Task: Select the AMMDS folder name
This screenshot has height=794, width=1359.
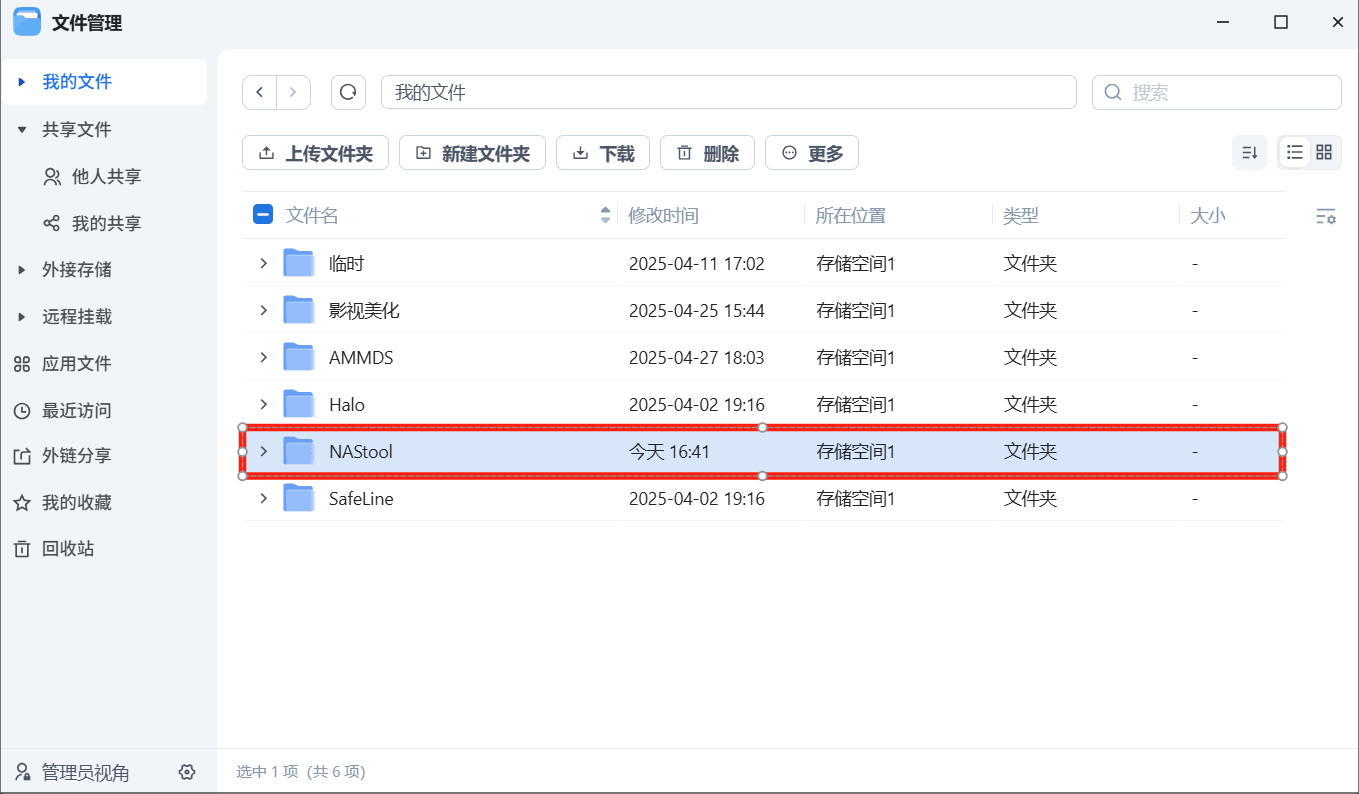Action: pos(361,358)
